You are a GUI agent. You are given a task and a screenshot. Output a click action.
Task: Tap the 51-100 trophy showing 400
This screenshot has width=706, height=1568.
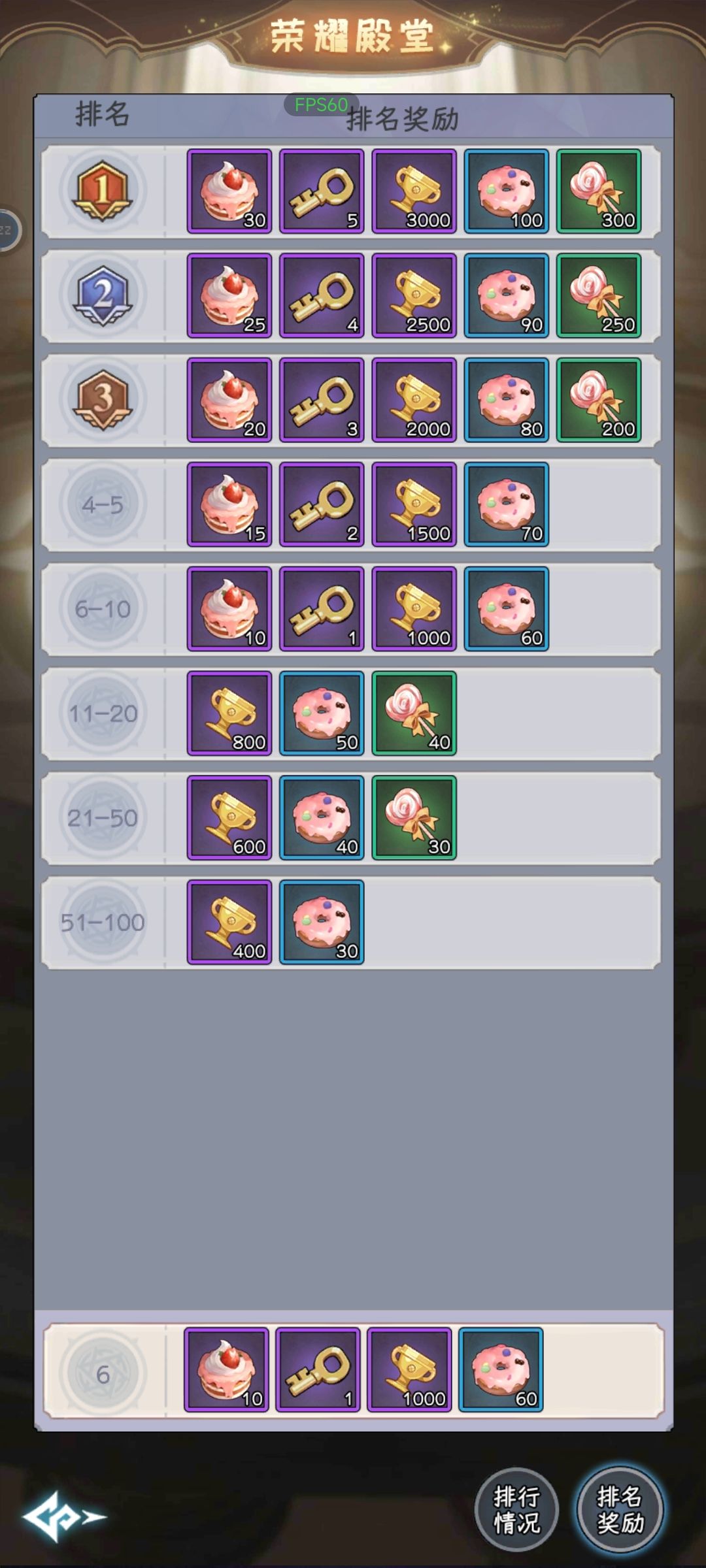(x=229, y=923)
